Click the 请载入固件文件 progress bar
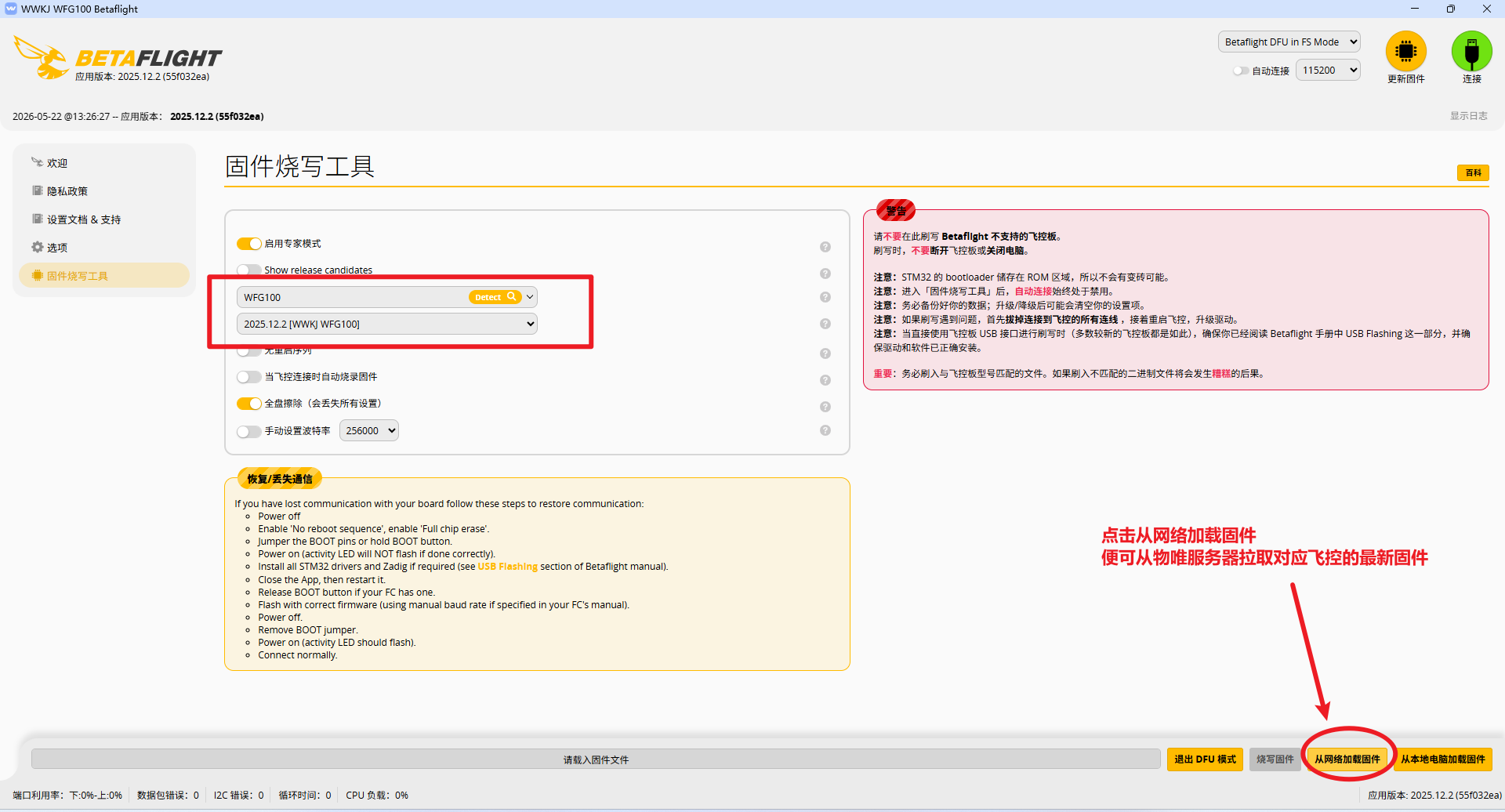The width and height of the screenshot is (1505, 812). coord(596,759)
